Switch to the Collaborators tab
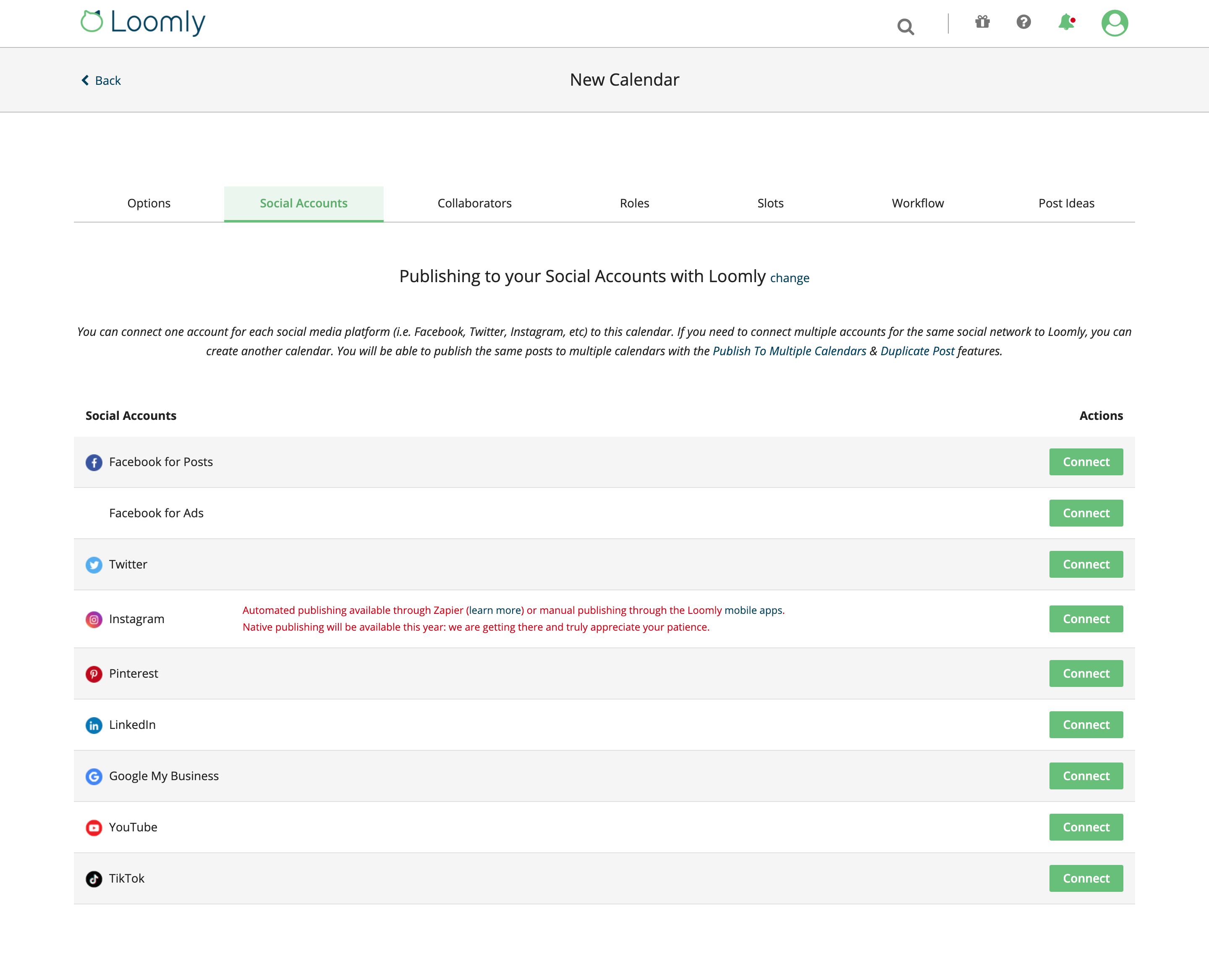The height and width of the screenshot is (980, 1209). coord(474,203)
